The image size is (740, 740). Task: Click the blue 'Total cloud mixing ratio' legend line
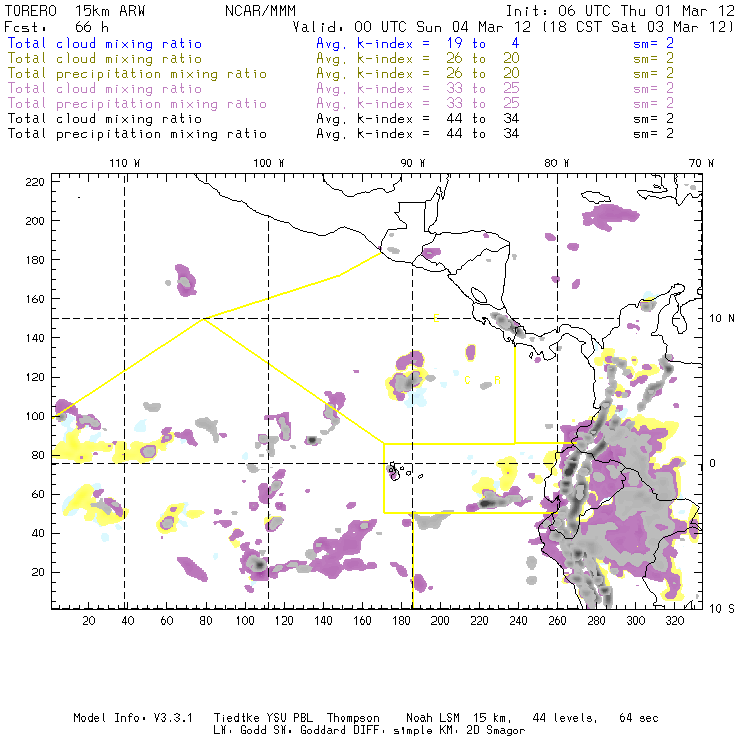click(x=105, y=43)
